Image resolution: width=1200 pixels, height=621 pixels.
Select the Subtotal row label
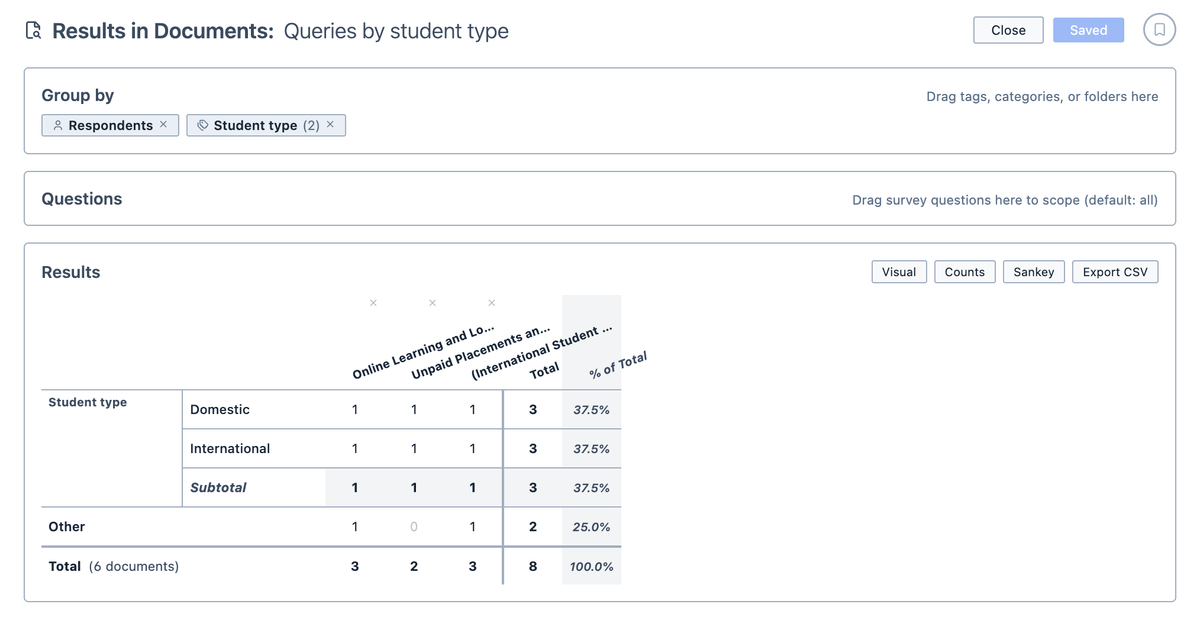pos(218,487)
